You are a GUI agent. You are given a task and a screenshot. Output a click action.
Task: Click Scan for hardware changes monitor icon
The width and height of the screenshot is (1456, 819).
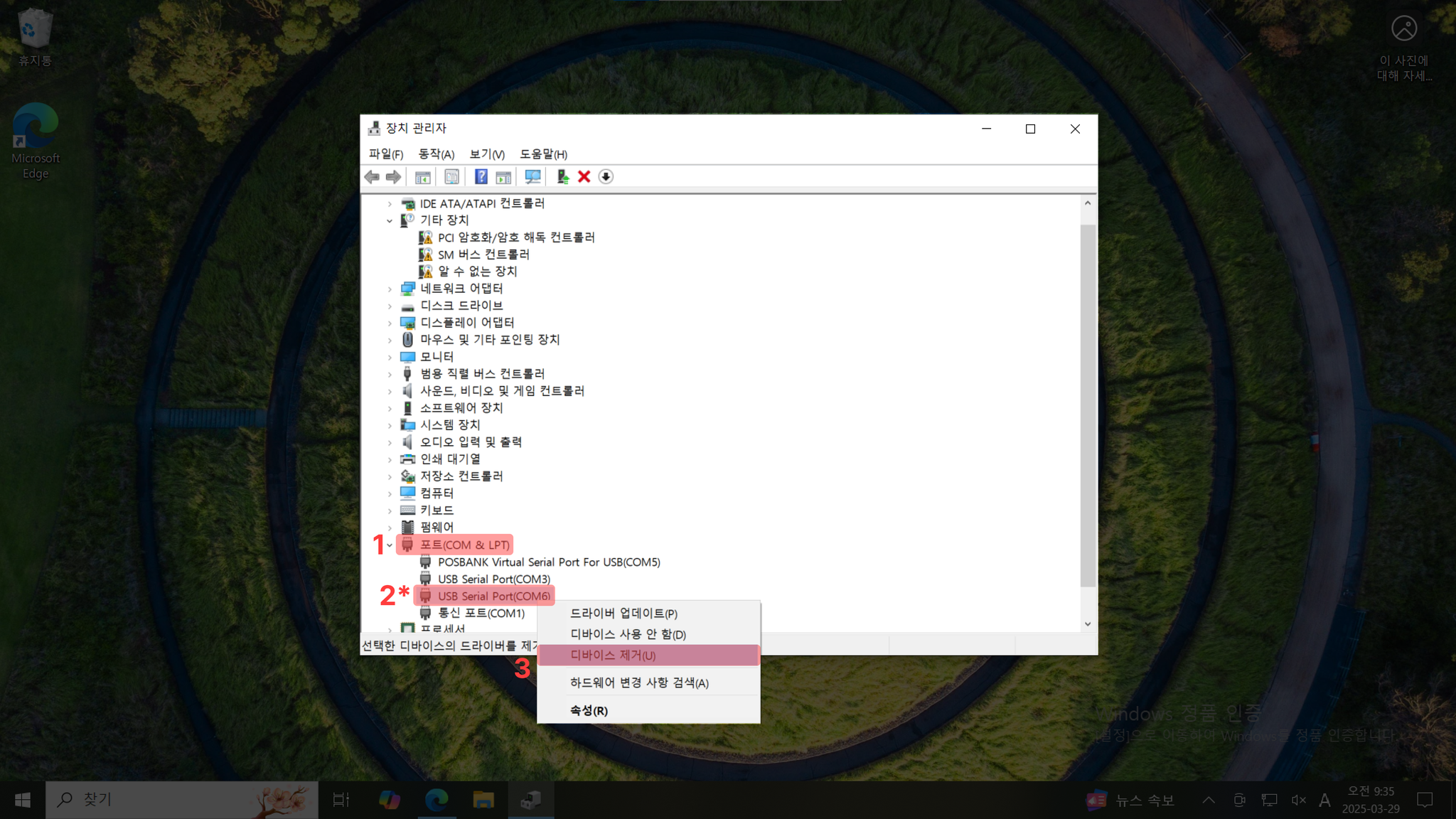coord(532,177)
